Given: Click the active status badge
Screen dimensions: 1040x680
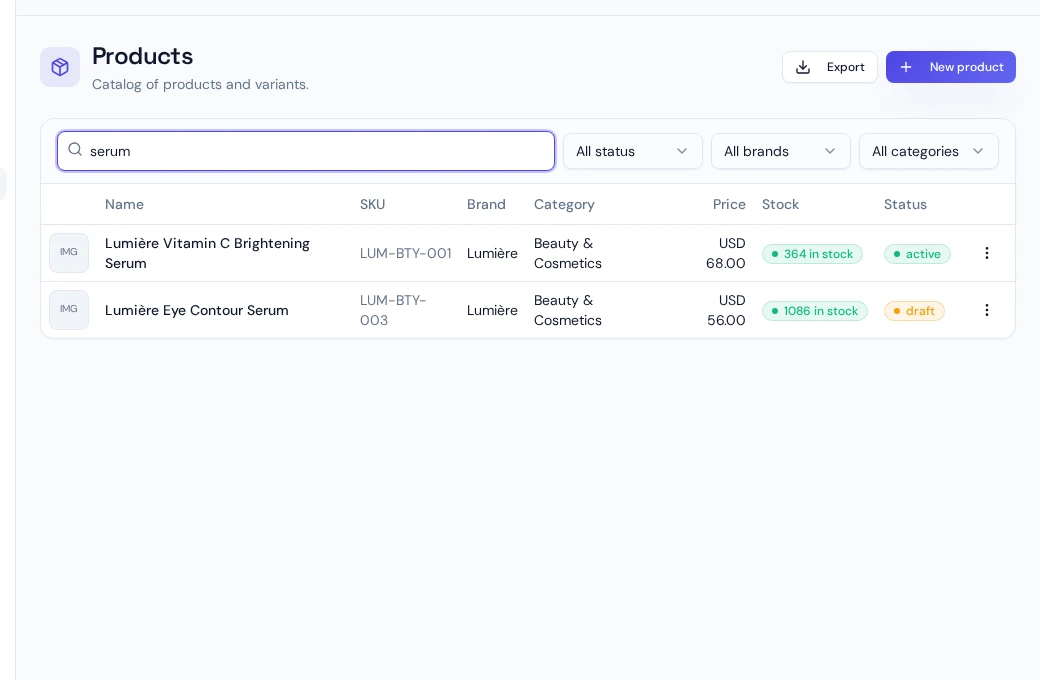Looking at the screenshot, I should [917, 253].
